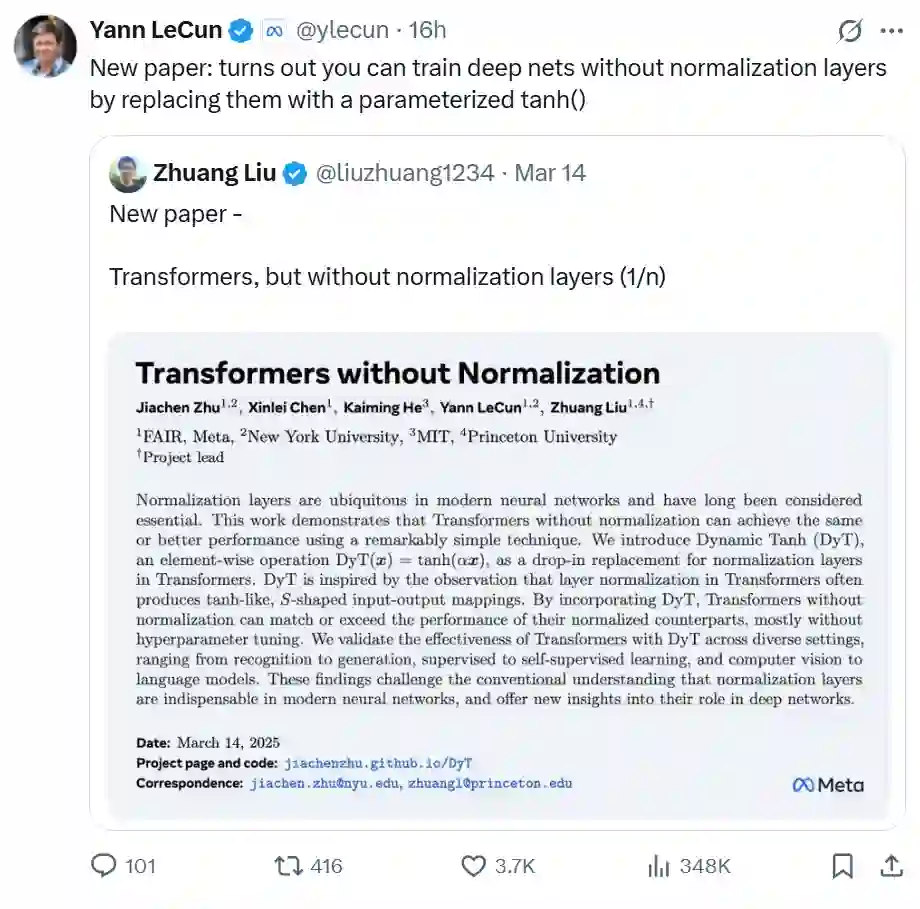Click the 16h post timestamp
This screenshot has height=909, width=920.
pos(427,30)
